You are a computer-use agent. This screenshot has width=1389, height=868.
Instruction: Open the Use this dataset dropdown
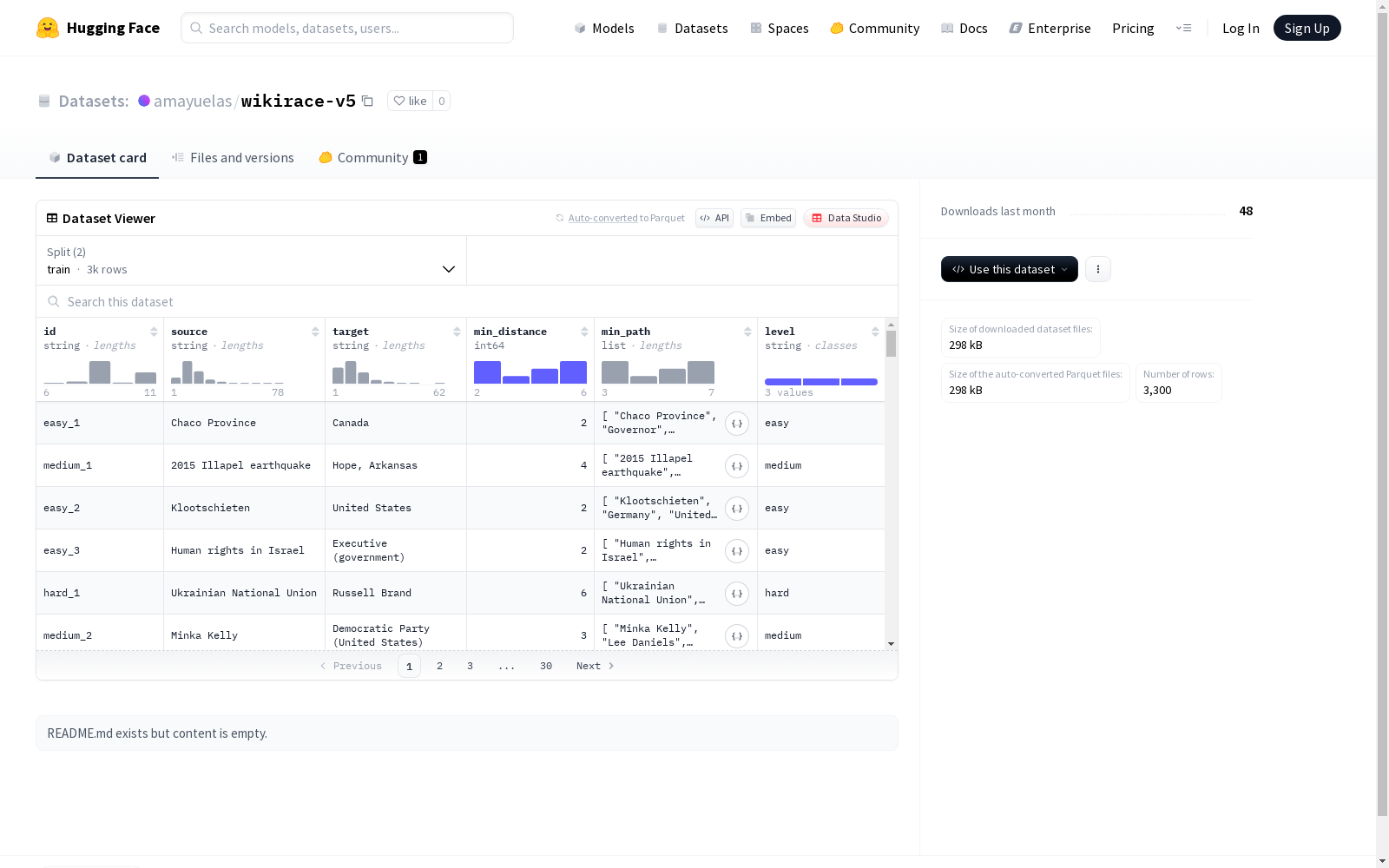(1010, 269)
